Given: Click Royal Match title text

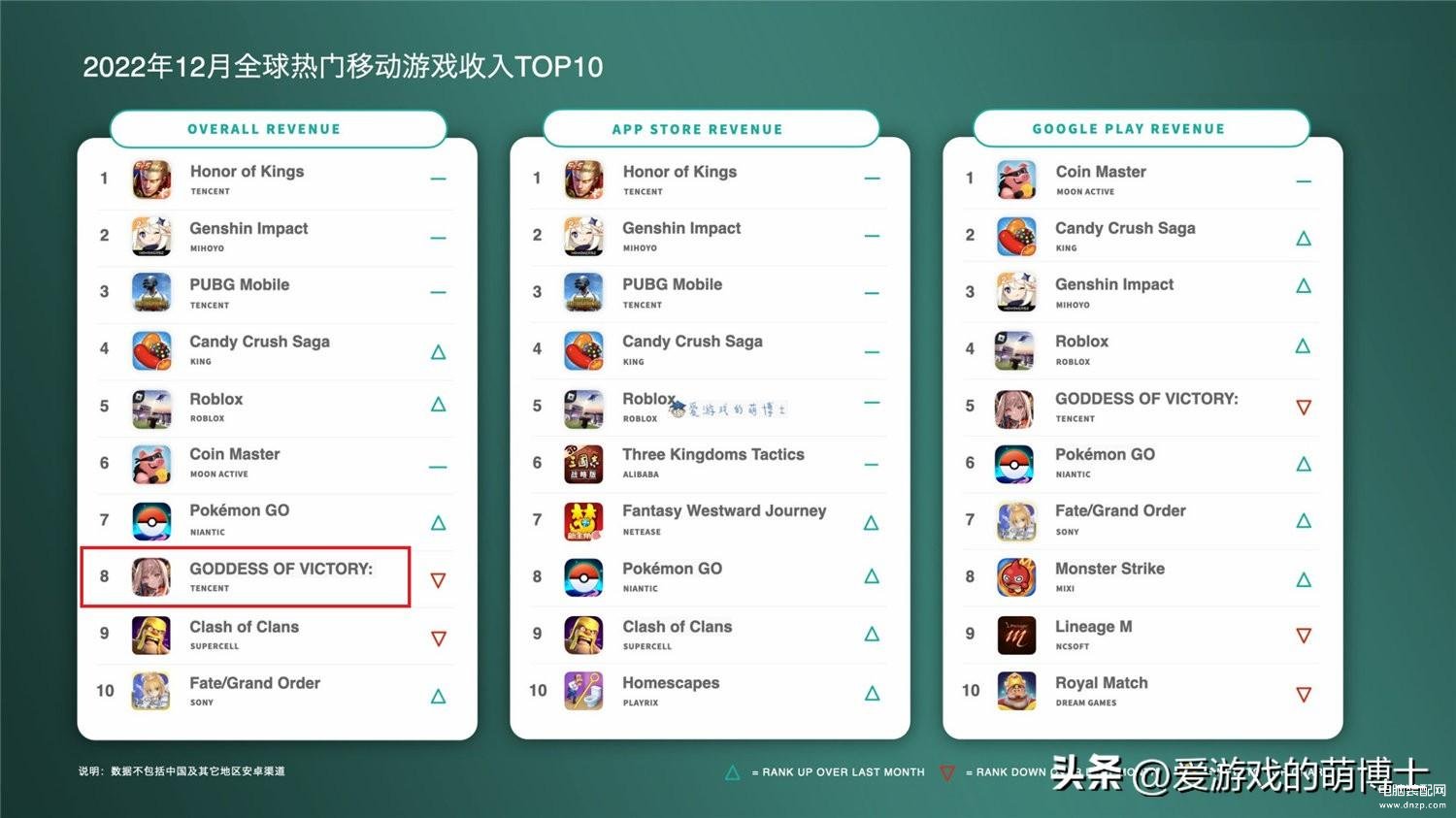Looking at the screenshot, I should coord(1102,683).
